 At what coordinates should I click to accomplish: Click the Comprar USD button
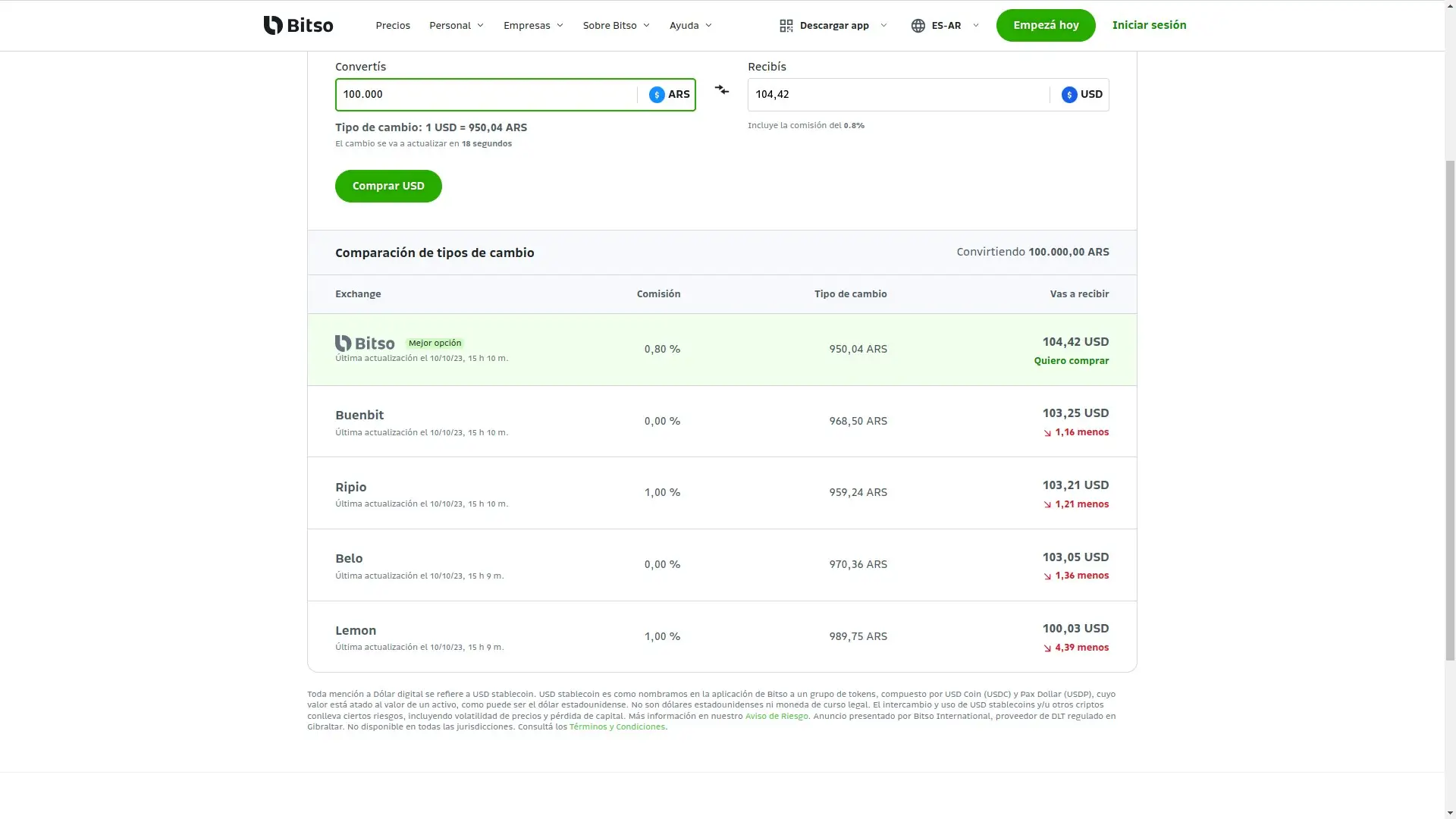pyautogui.click(x=388, y=186)
